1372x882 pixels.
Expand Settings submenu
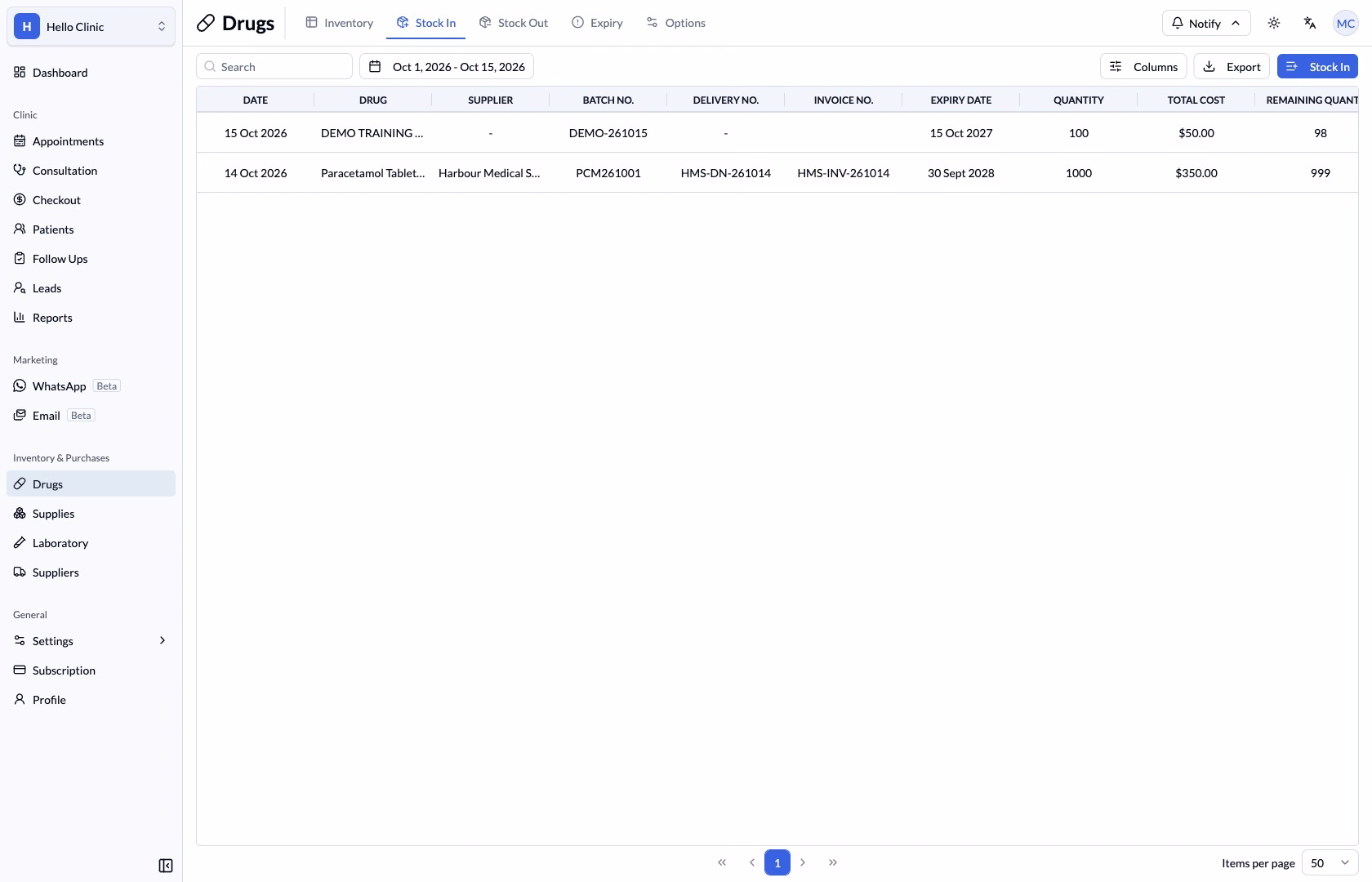(x=91, y=641)
